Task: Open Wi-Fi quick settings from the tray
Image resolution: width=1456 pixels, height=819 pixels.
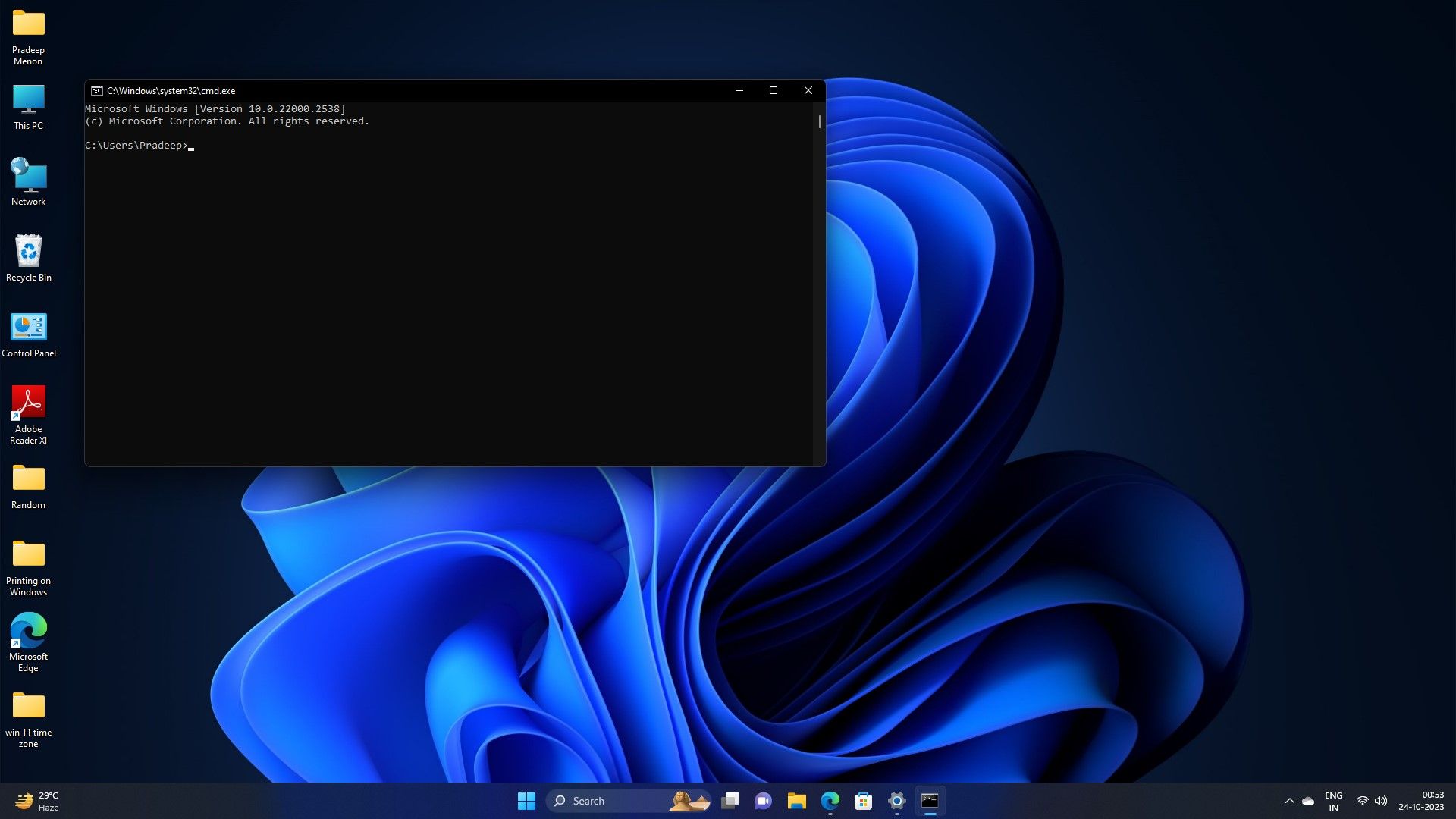Action: tap(1361, 801)
